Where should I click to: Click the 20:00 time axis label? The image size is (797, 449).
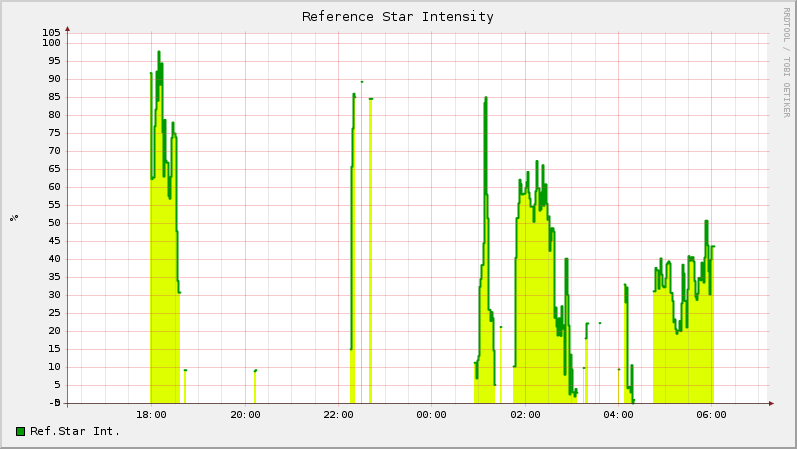point(245,415)
